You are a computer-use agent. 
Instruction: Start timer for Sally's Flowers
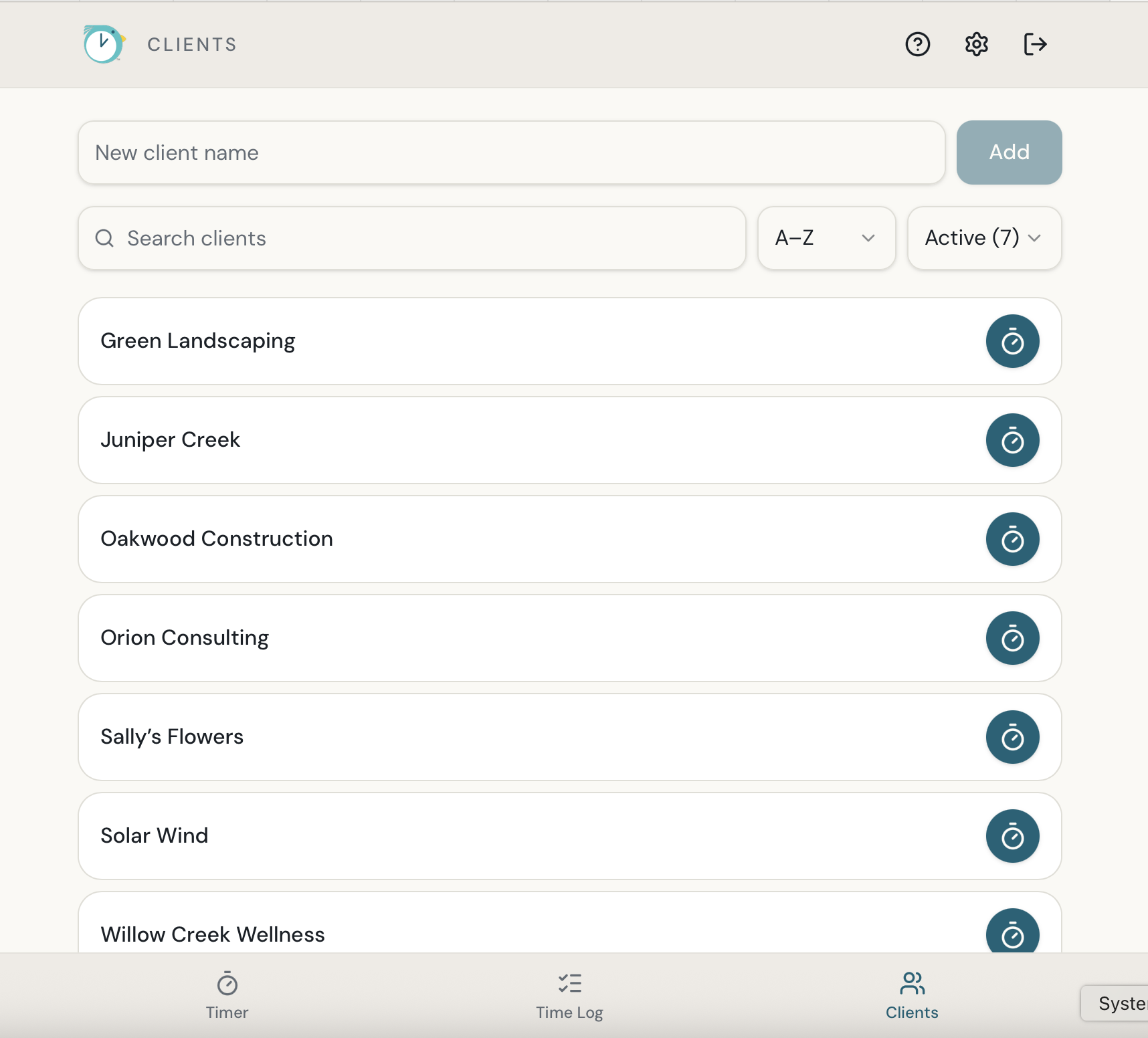pos(1013,737)
